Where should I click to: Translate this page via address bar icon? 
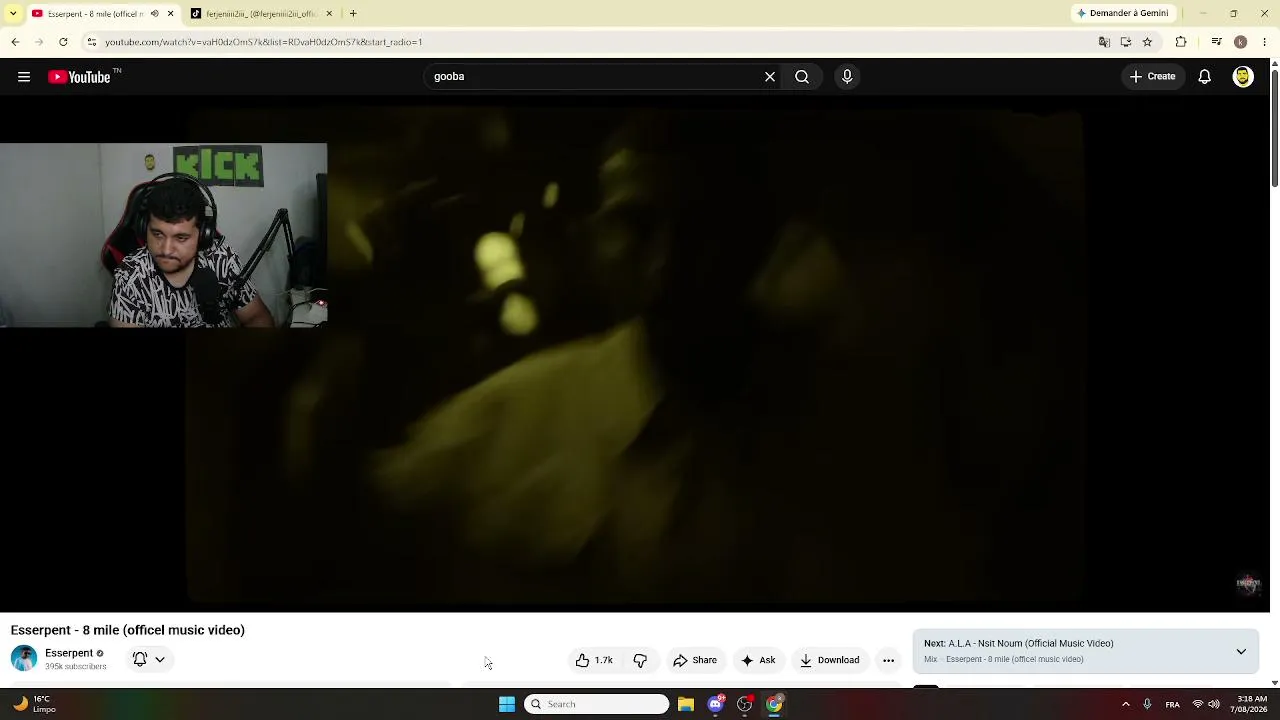click(x=1104, y=42)
